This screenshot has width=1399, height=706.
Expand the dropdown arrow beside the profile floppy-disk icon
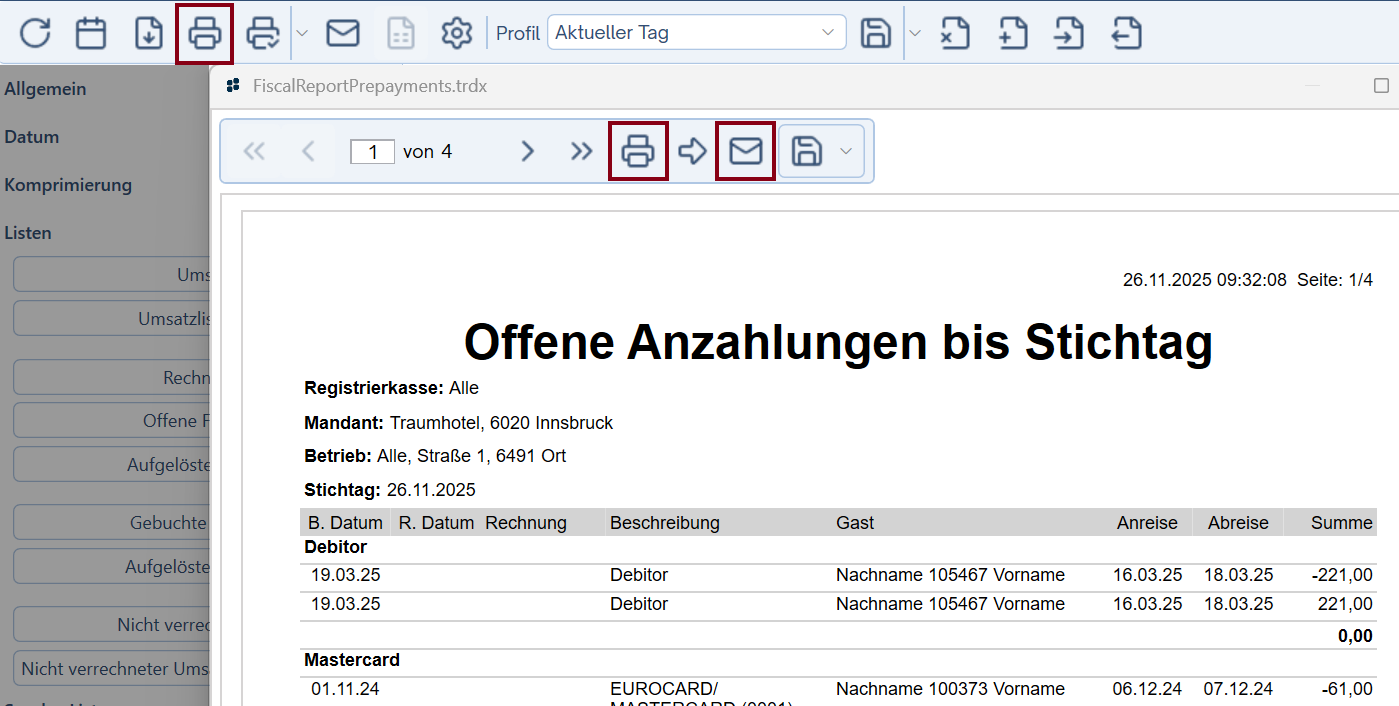pos(915,33)
